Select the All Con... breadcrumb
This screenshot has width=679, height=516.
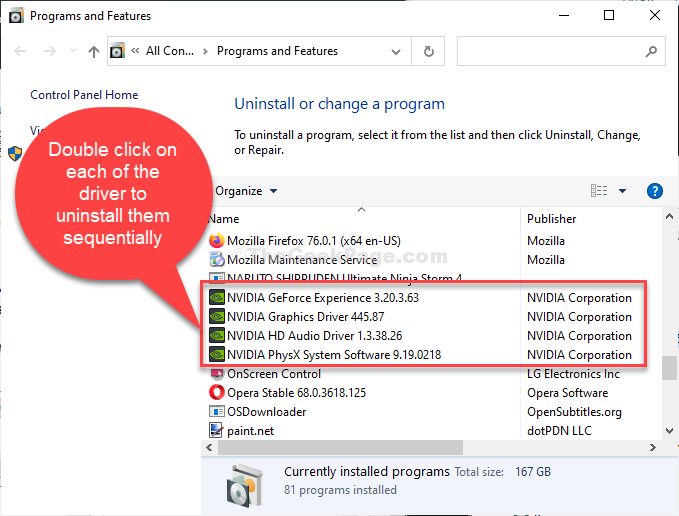tap(170, 51)
